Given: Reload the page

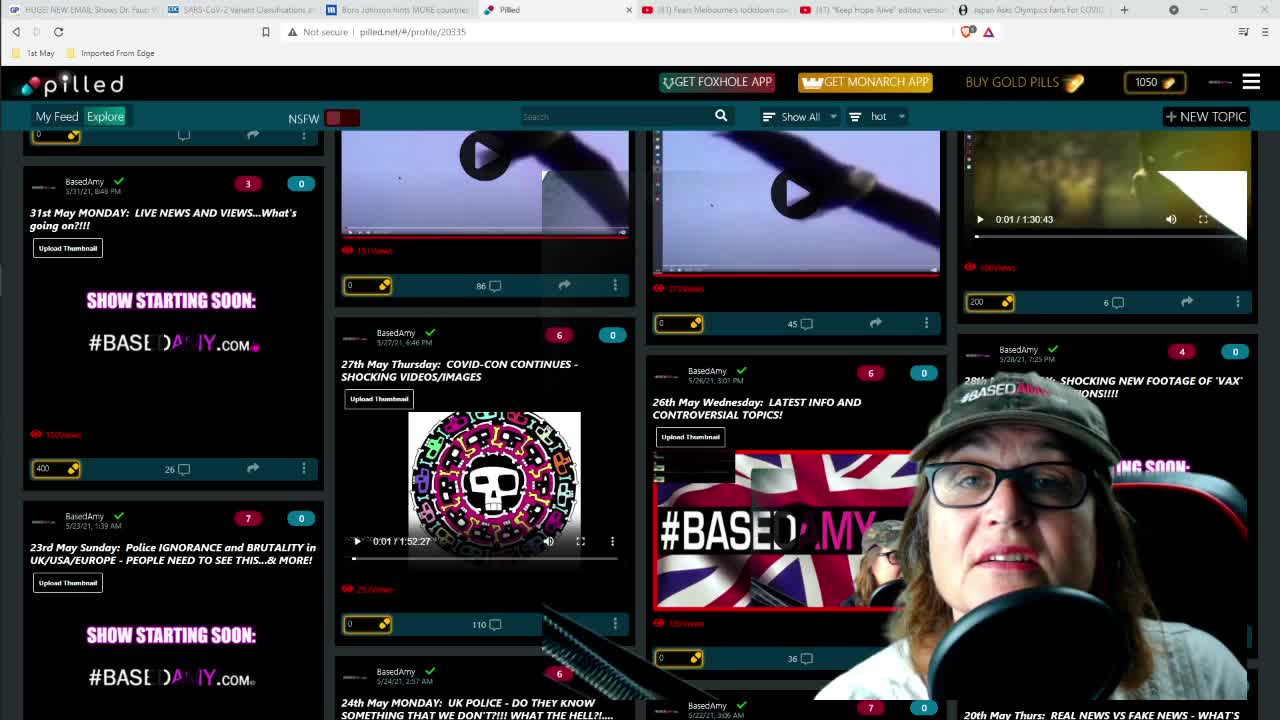Looking at the screenshot, I should [58, 32].
